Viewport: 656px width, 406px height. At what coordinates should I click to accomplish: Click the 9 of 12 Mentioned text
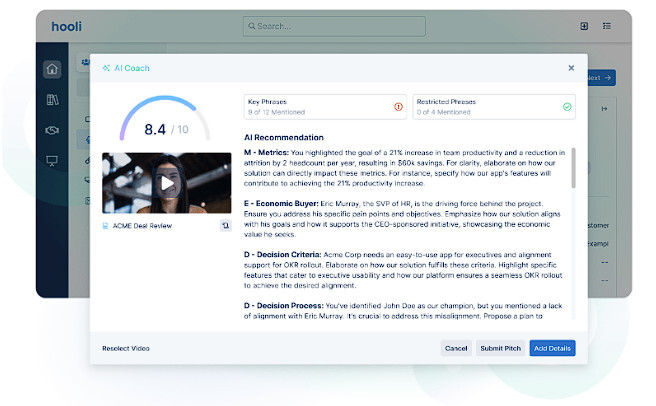(276, 112)
